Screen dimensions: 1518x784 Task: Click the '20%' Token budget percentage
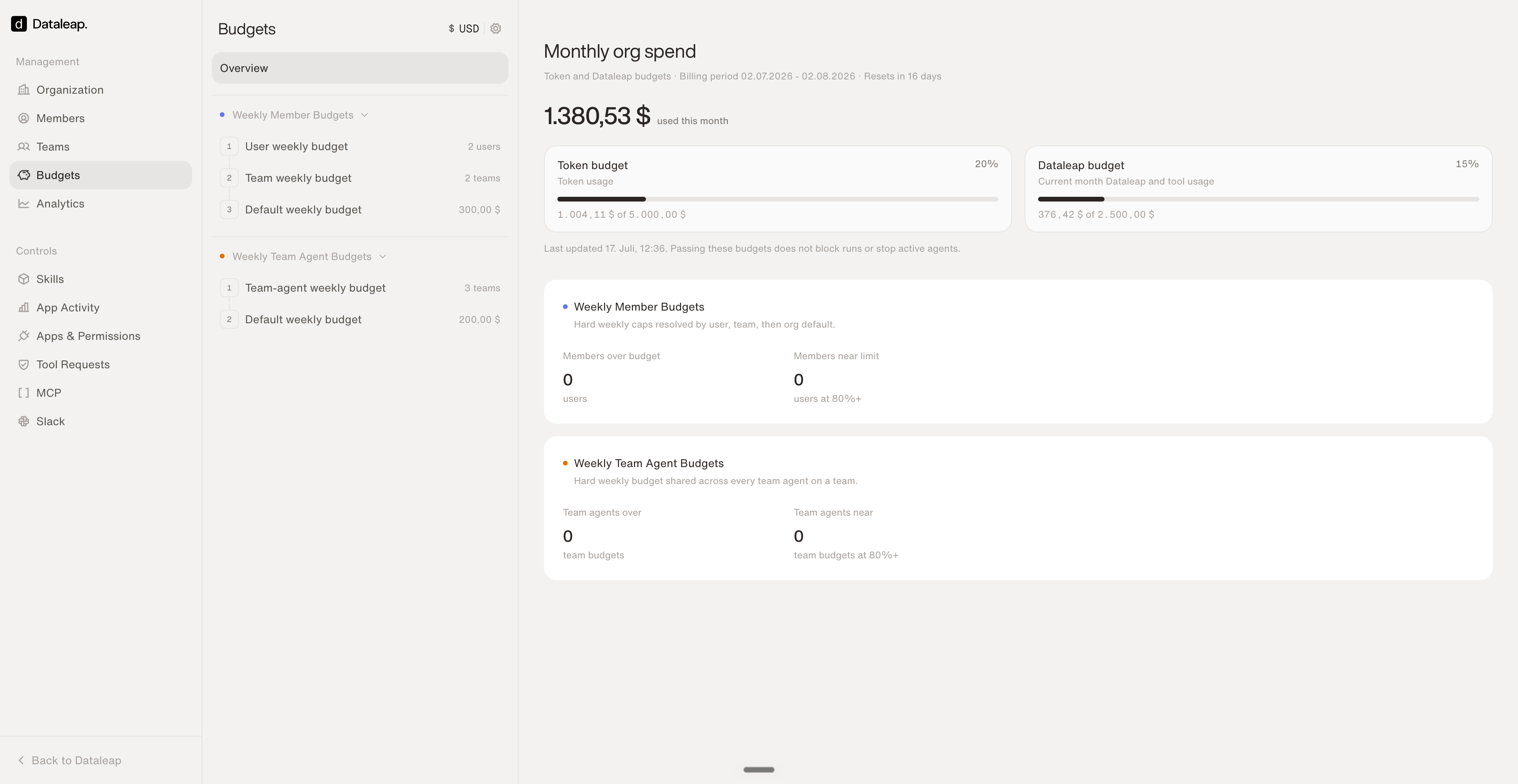tap(986, 164)
